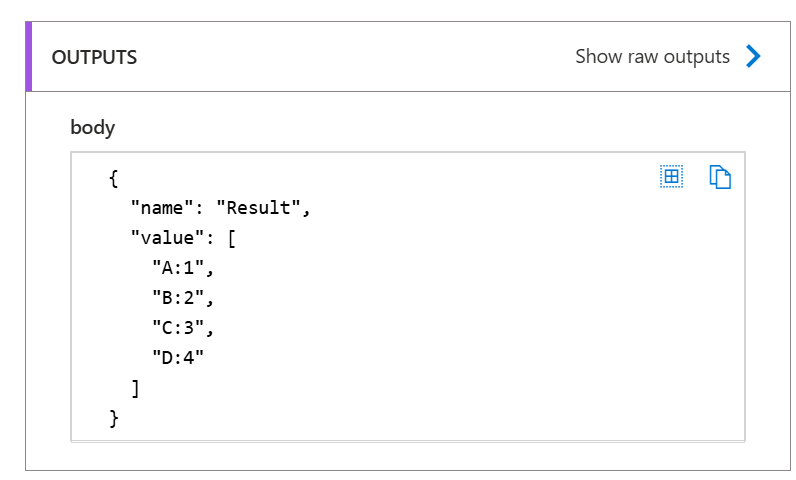Open the Show raw outputs link
The height and width of the screenshot is (480, 796).
[652, 57]
